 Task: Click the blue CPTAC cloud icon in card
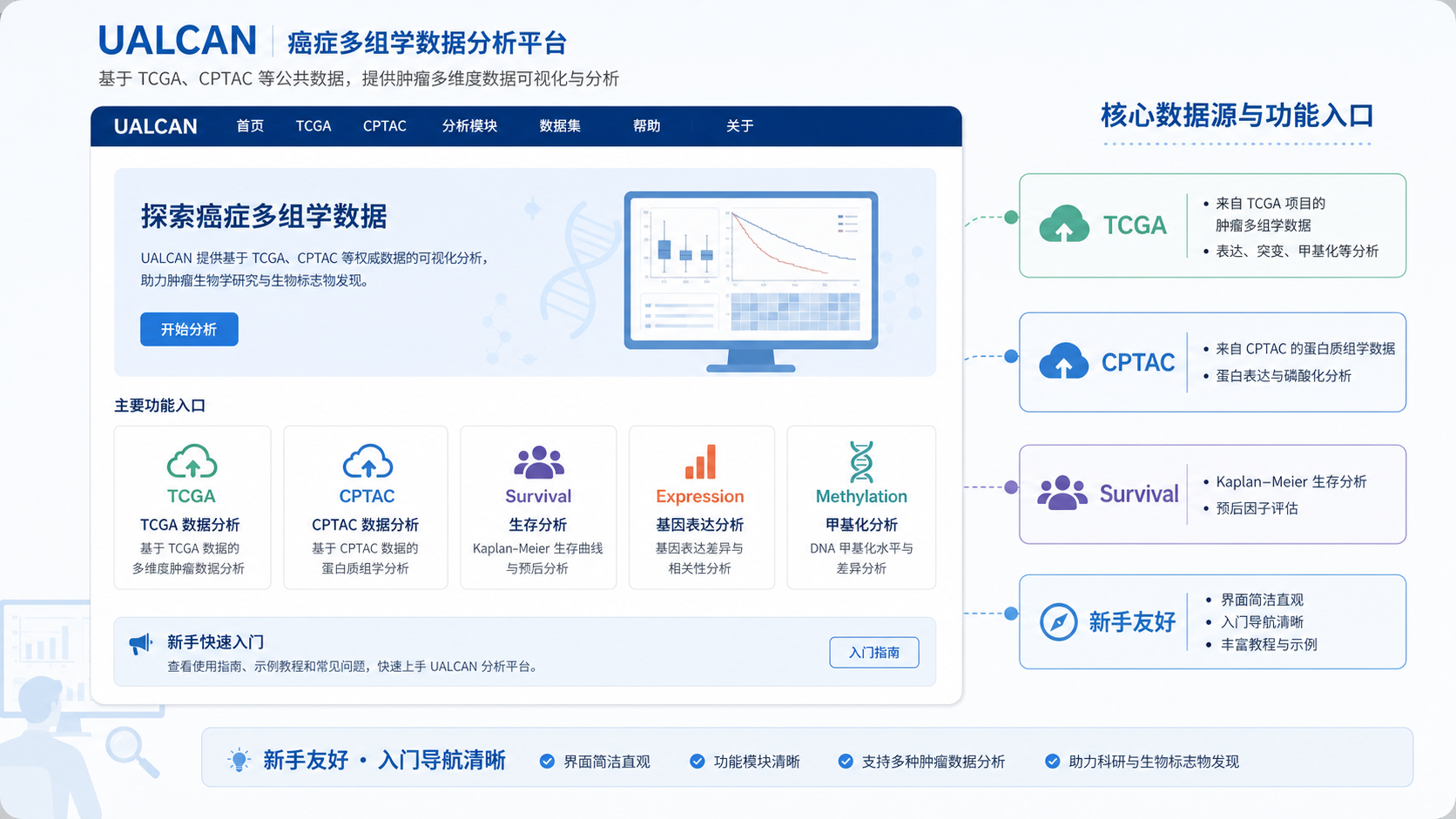tap(367, 462)
